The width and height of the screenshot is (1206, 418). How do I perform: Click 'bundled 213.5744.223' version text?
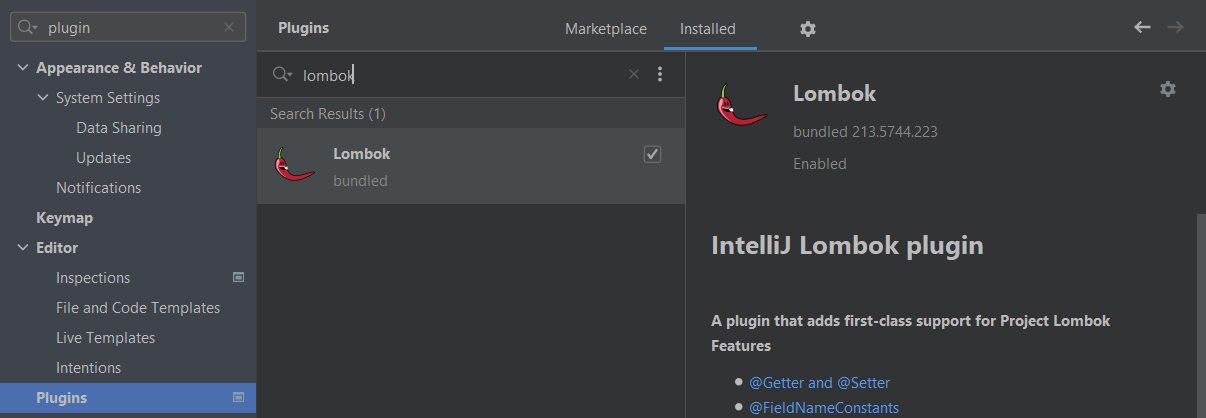(865, 131)
